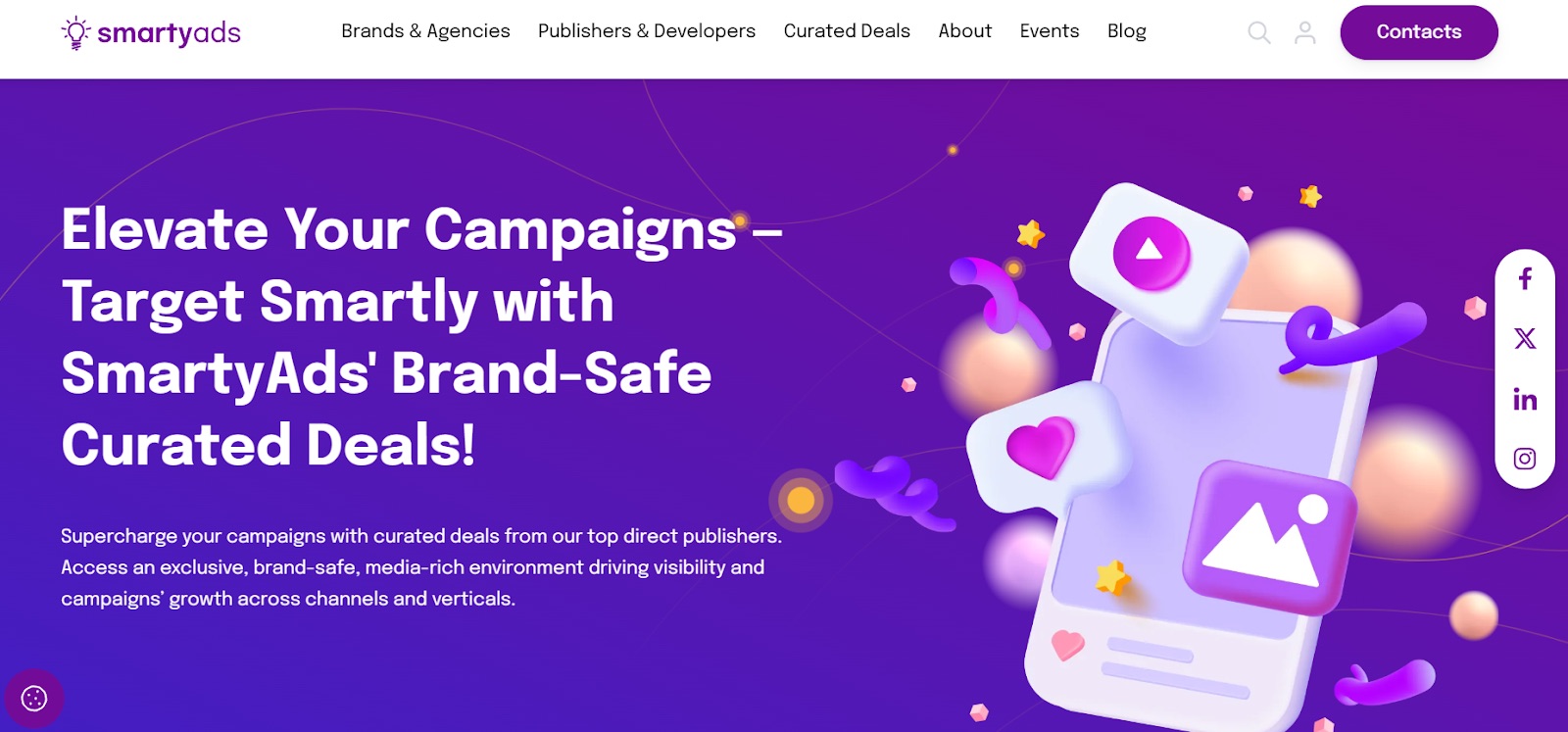Go to Curated Deals page
The width and height of the screenshot is (1568, 732).
point(847,31)
